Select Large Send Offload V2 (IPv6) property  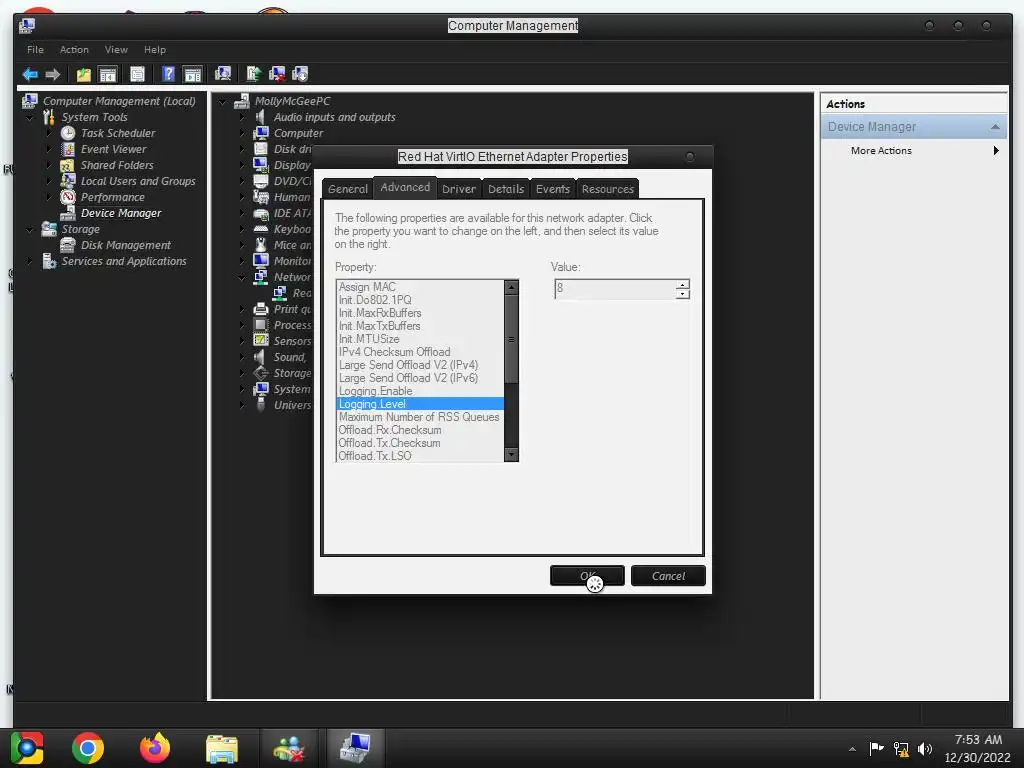click(420, 378)
